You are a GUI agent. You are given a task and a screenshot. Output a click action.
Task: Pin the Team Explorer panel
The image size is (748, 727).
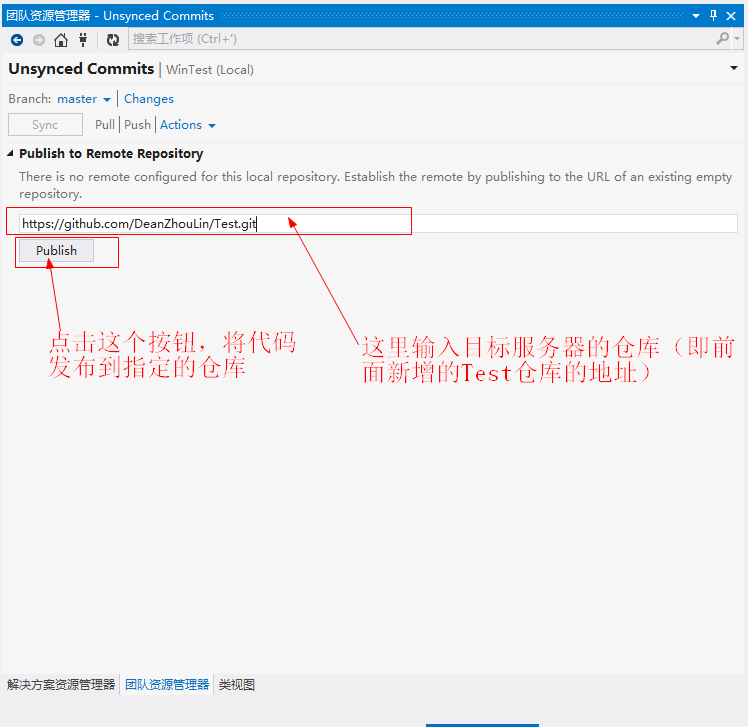pos(713,15)
